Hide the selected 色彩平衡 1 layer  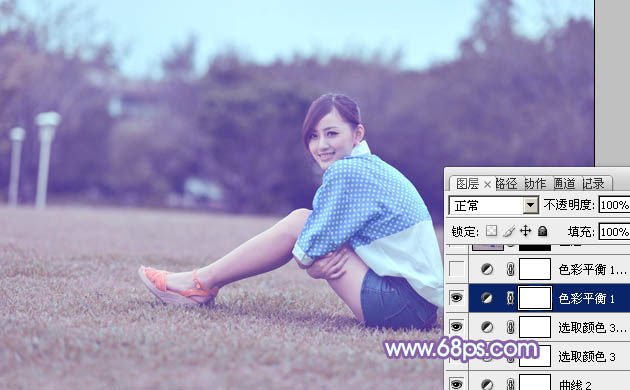[456, 298]
